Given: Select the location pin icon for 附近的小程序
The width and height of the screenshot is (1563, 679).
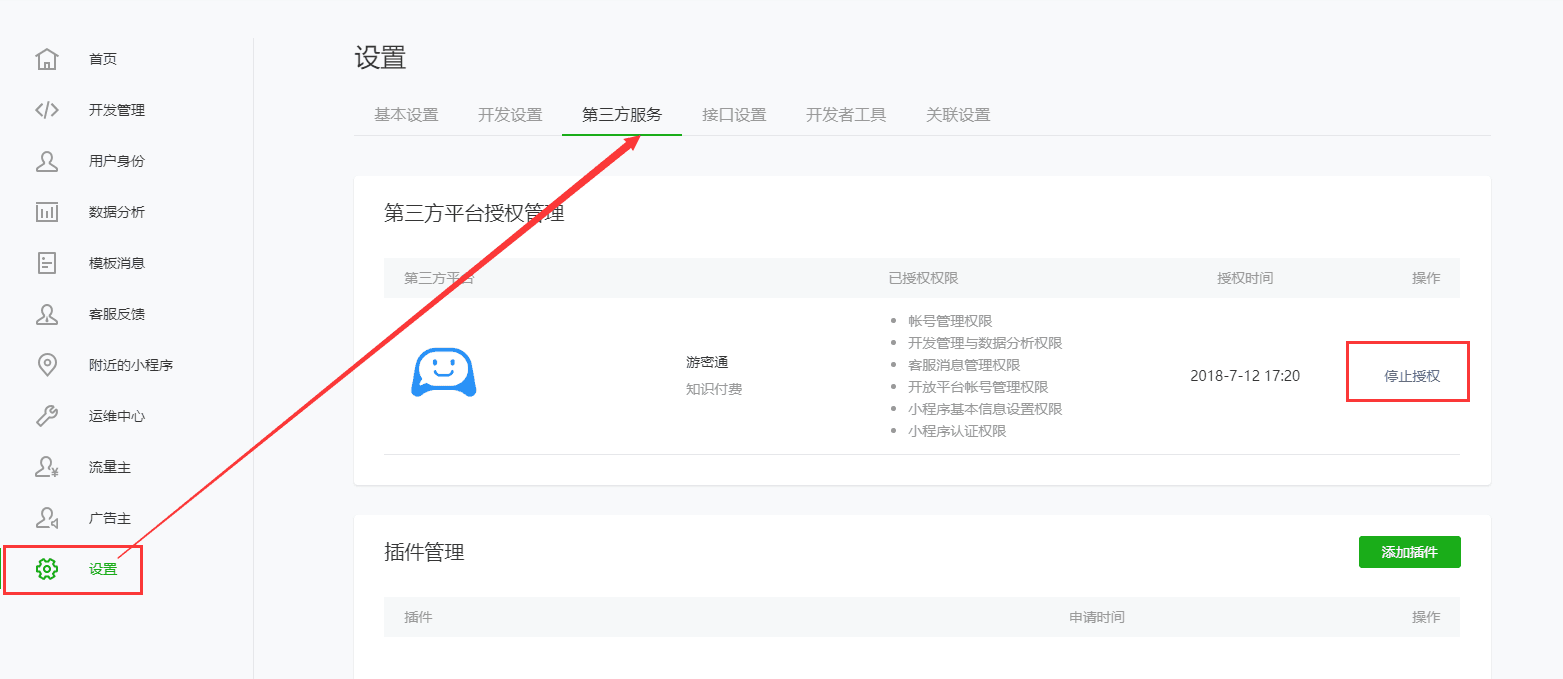Looking at the screenshot, I should coord(47,365).
